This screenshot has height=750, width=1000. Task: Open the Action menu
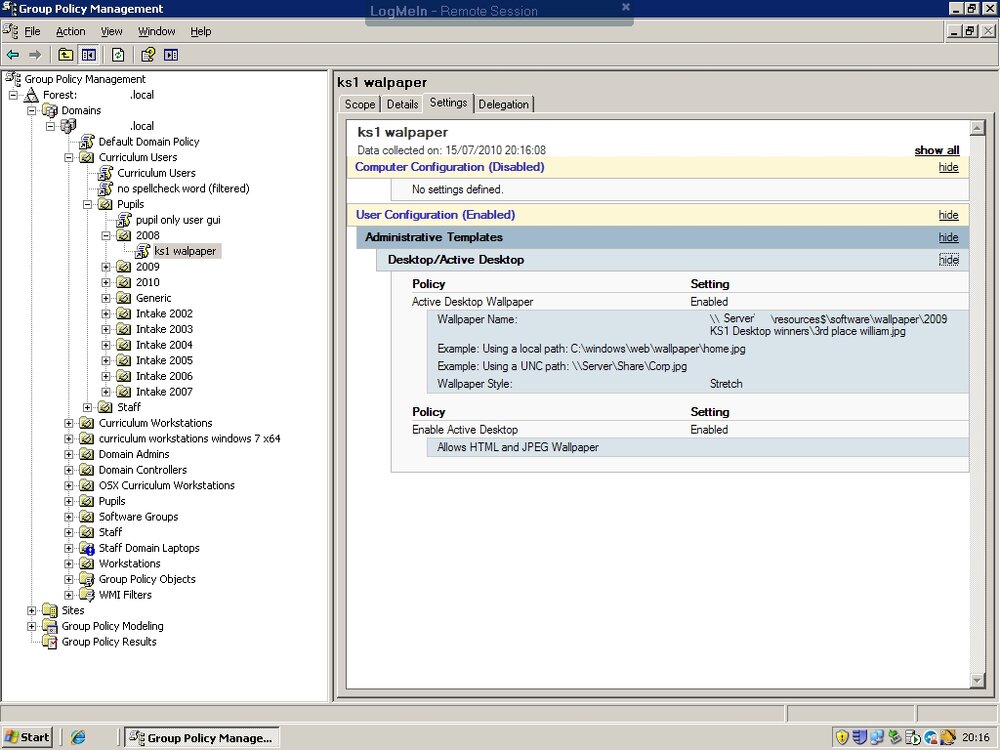(70, 31)
